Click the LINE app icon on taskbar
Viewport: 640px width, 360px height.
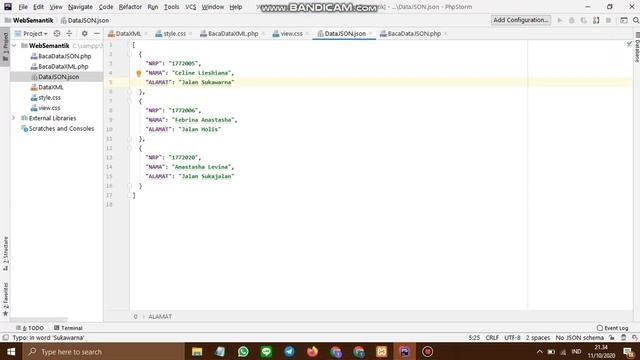pos(266,351)
